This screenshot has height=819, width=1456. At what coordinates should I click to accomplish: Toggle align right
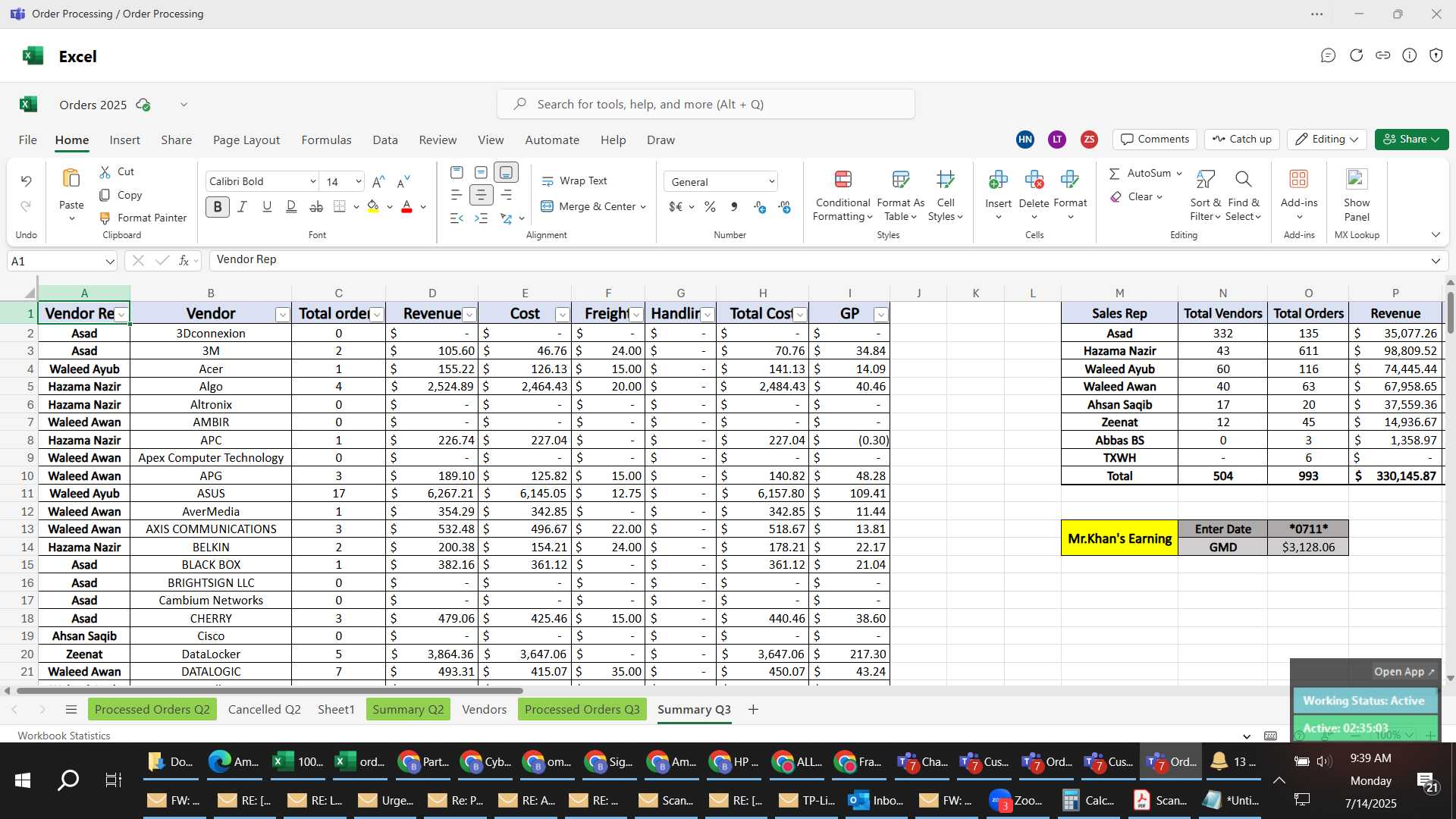(506, 195)
